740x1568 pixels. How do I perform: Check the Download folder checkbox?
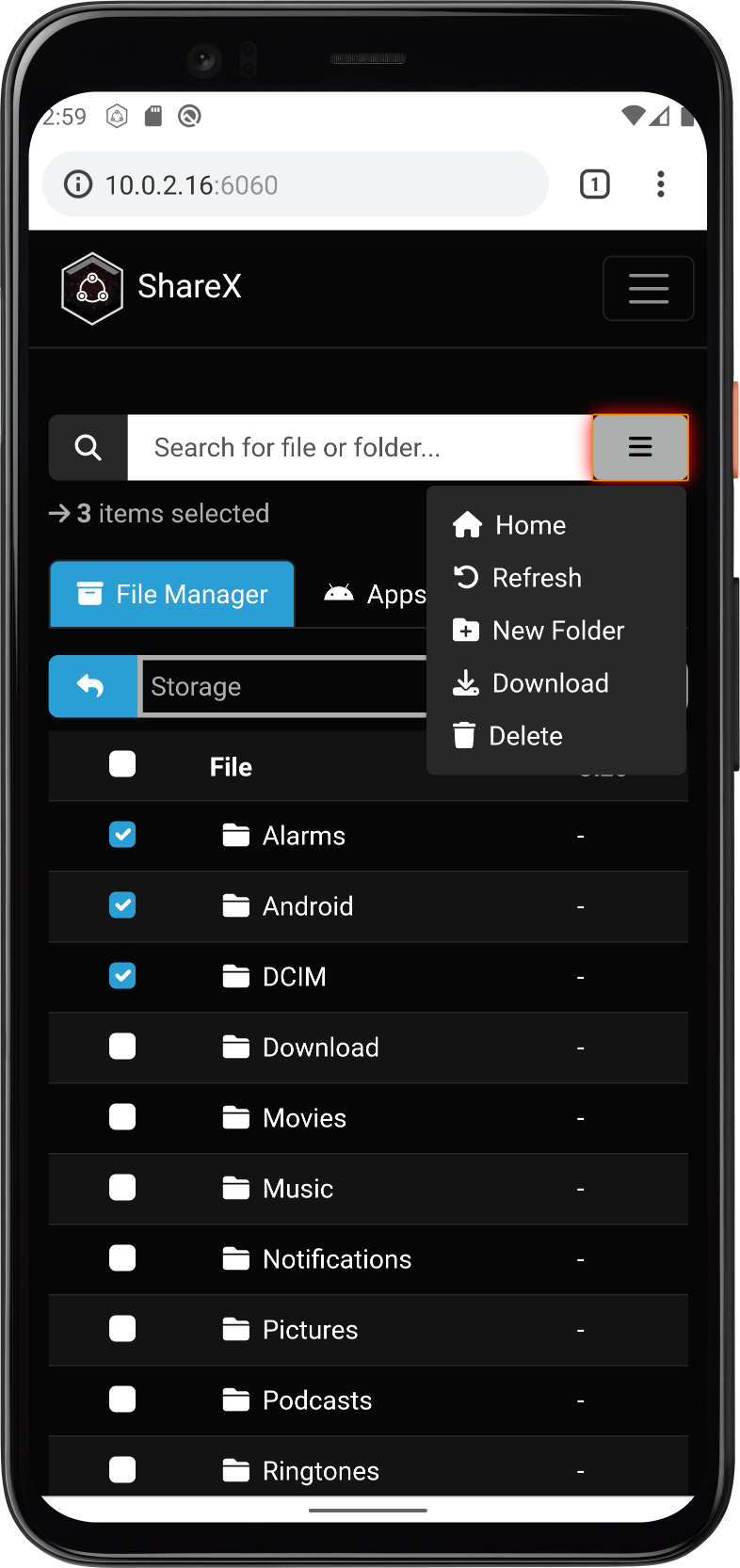pos(122,1047)
